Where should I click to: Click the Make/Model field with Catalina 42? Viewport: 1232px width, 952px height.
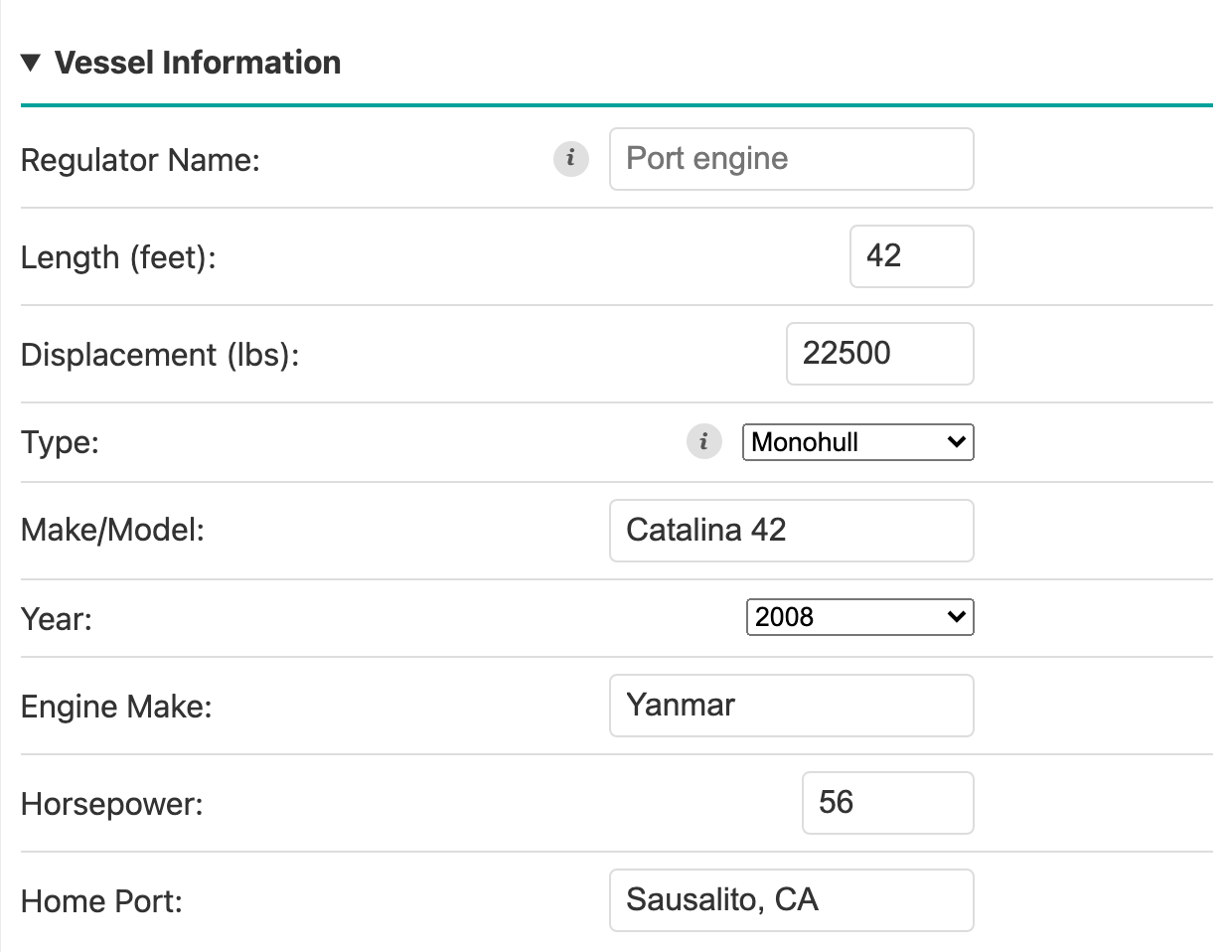pyautogui.click(x=792, y=531)
